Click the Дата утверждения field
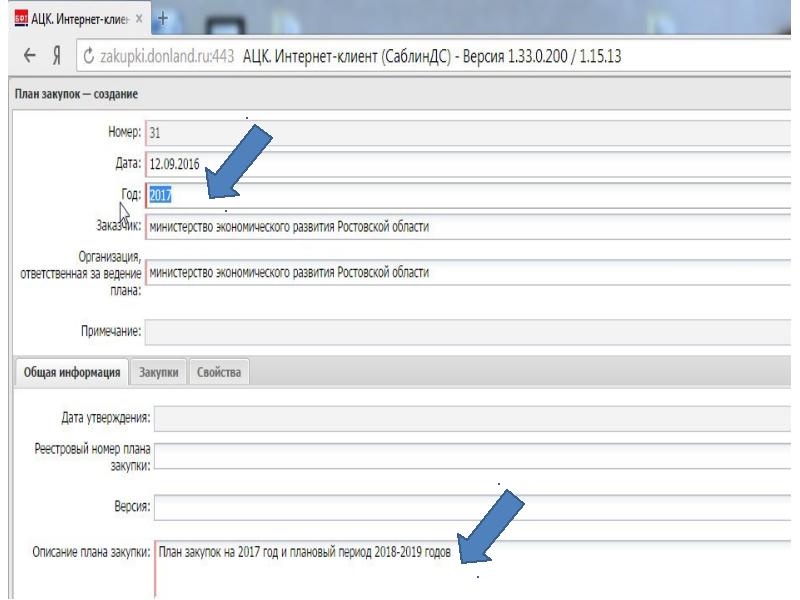This screenshot has height=600, width=800. pos(472,418)
